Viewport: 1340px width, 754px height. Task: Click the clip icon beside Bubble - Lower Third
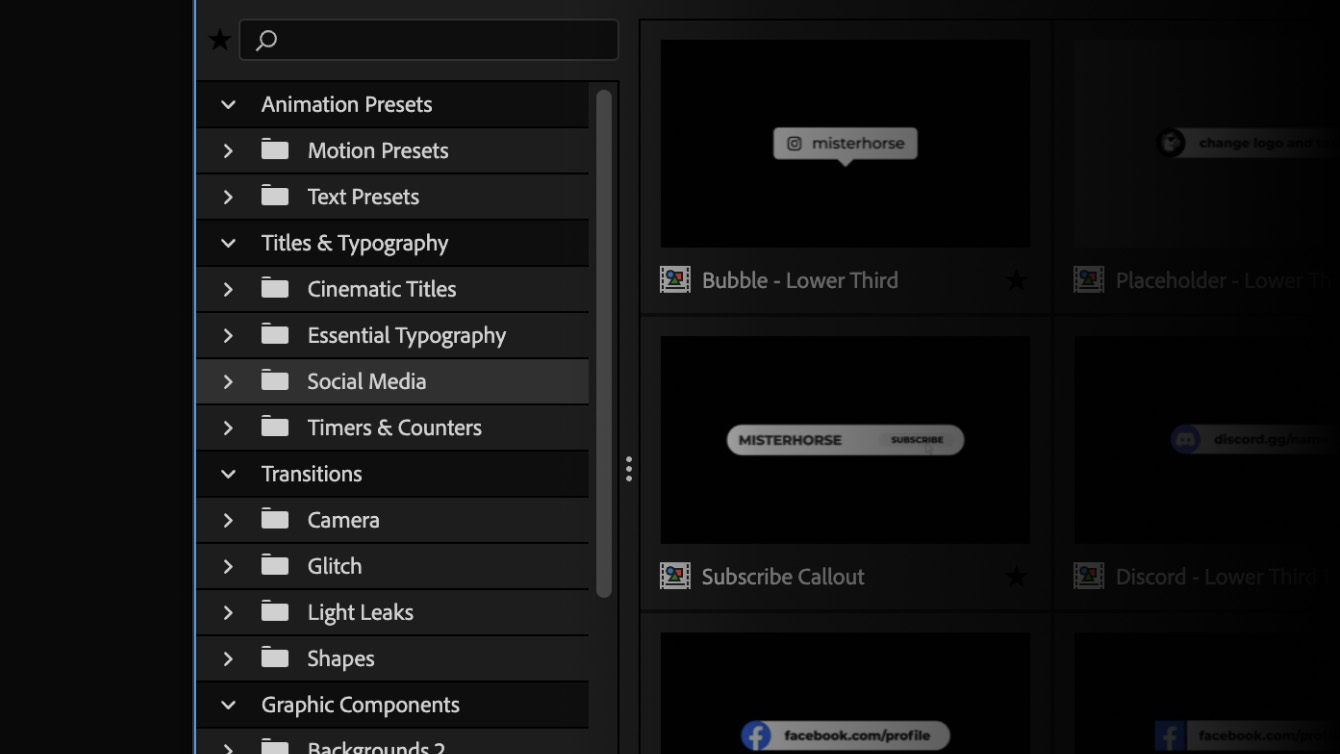tap(675, 280)
